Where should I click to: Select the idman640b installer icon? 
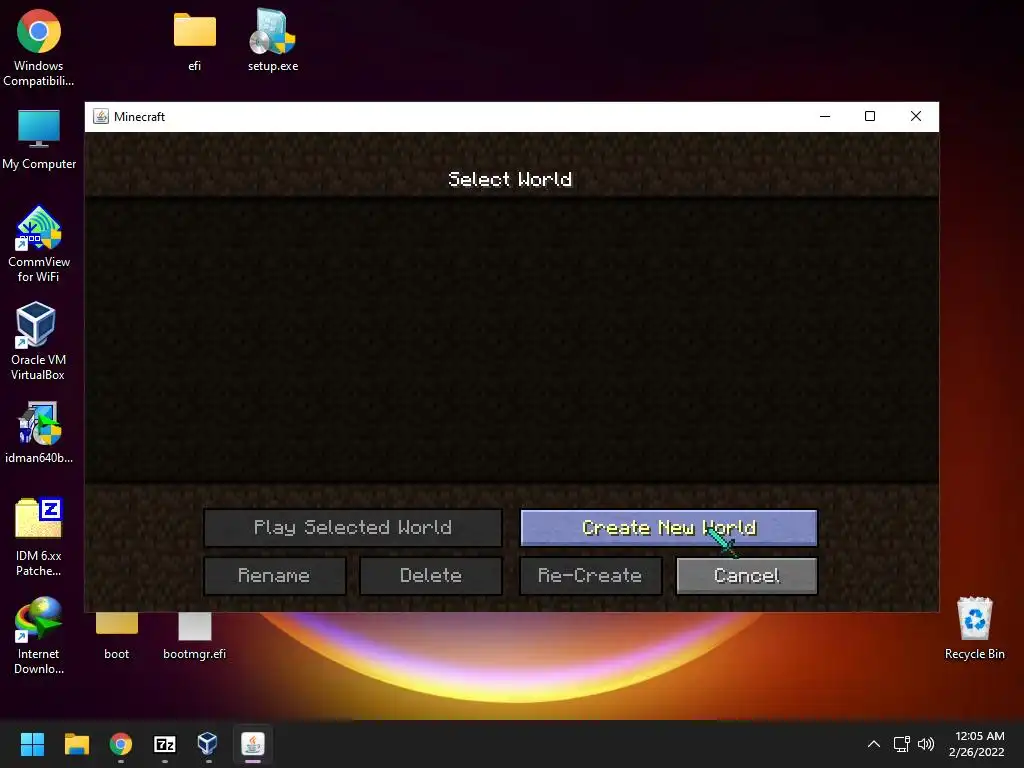click(x=39, y=432)
